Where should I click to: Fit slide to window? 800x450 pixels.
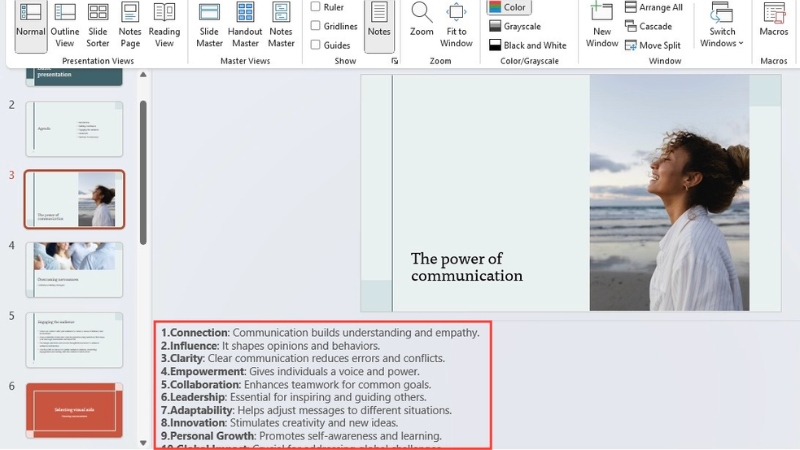(456, 26)
